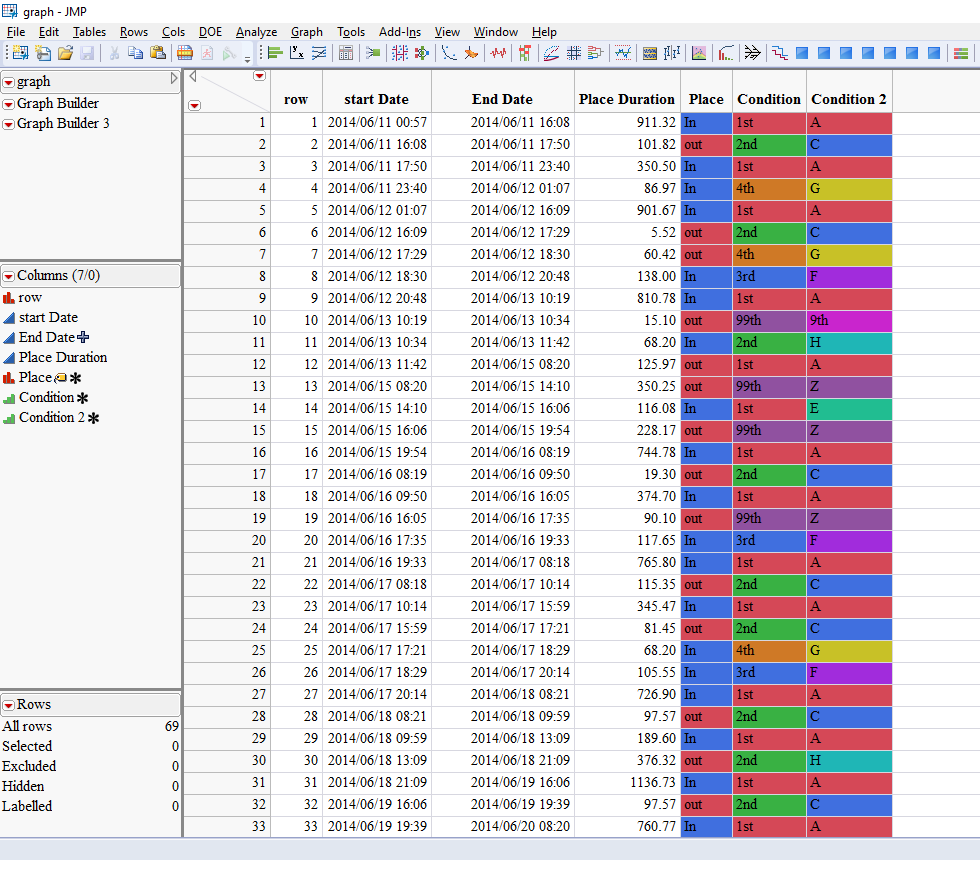This screenshot has height=896, width=980.
Task: Open the Analyze menu
Action: coord(256,32)
